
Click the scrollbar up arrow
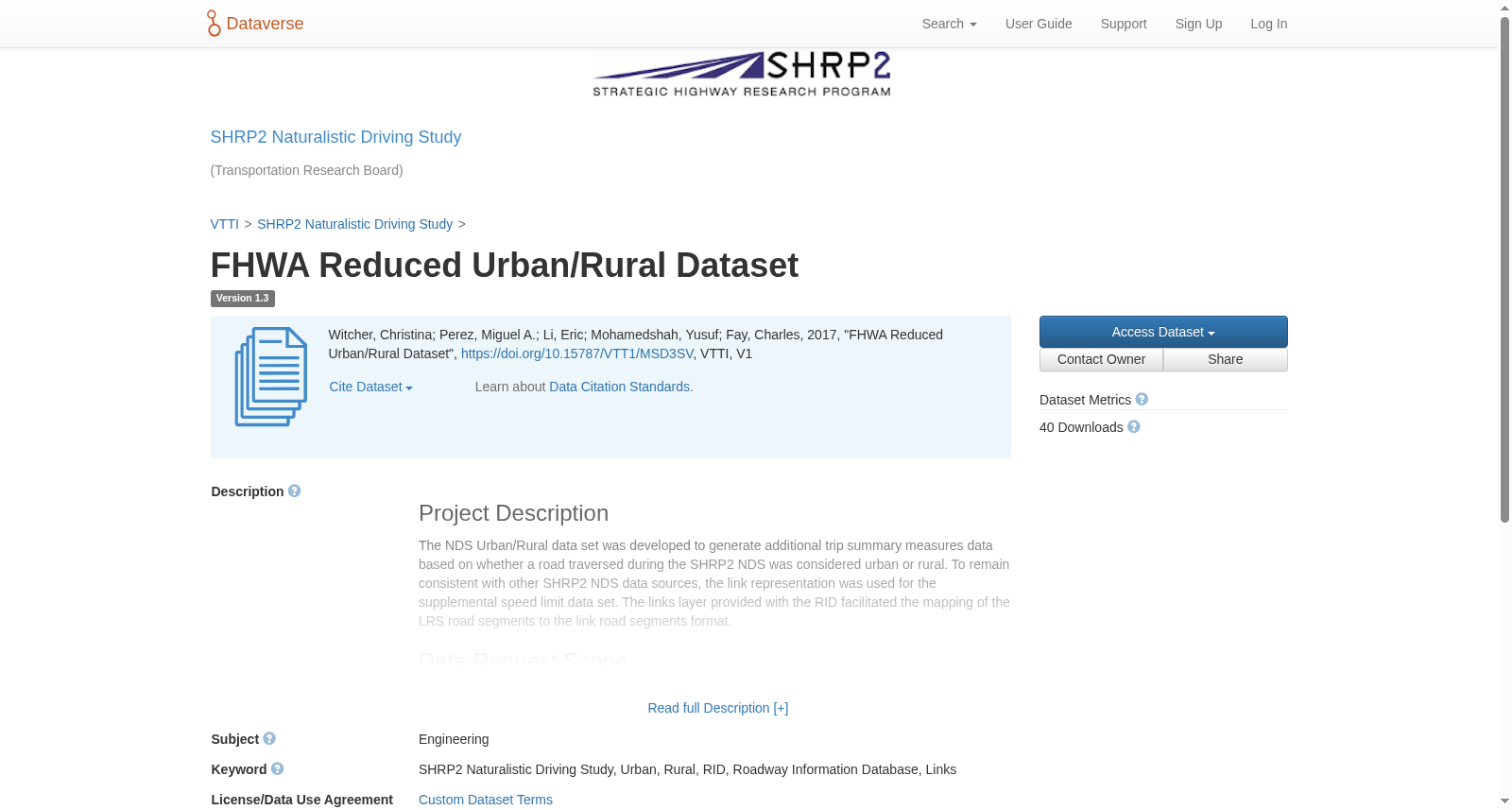click(1504, 8)
